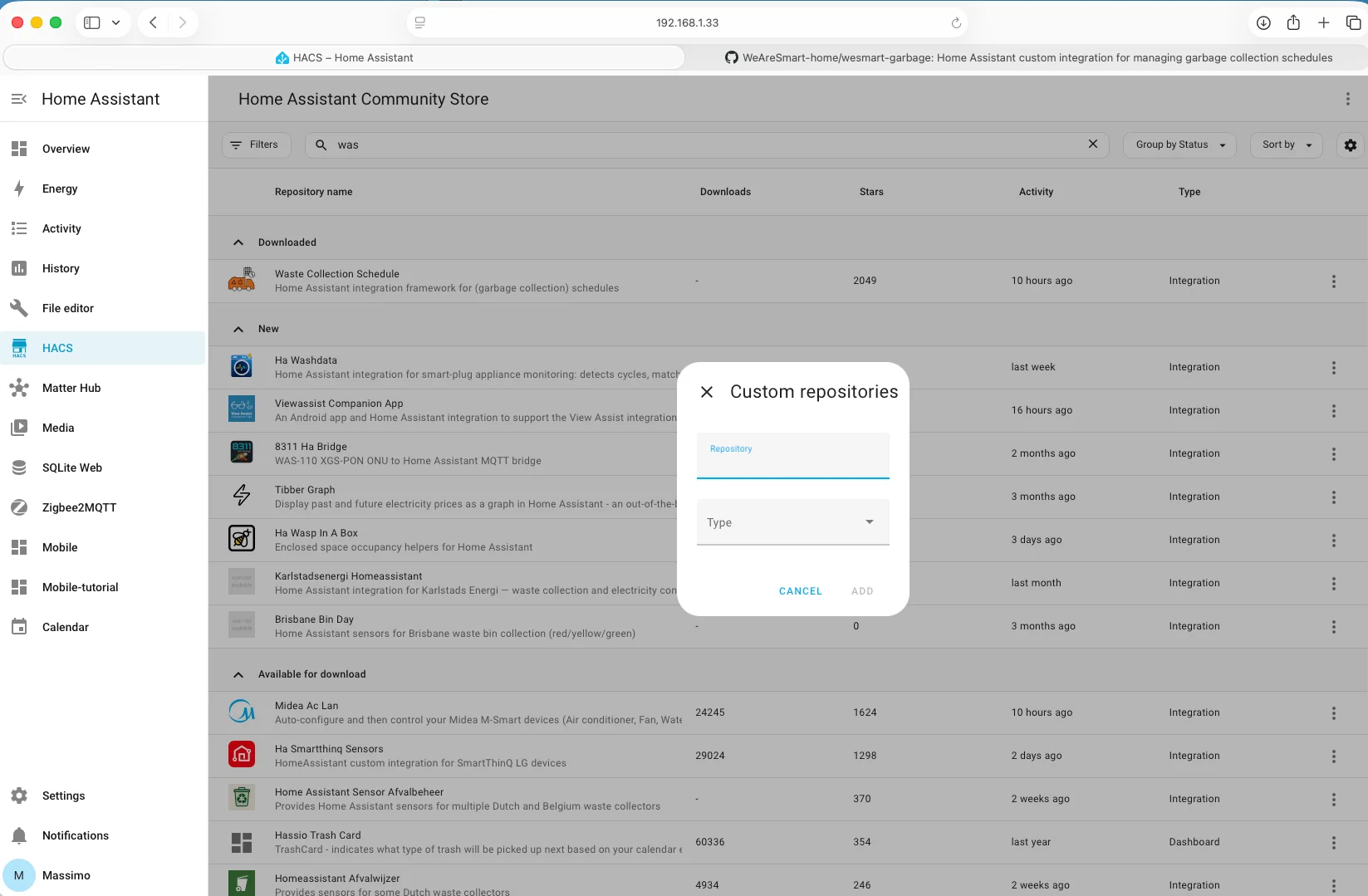Open the HACS top-right overflow menu
This screenshot has height=896, width=1368.
pos(1347,100)
